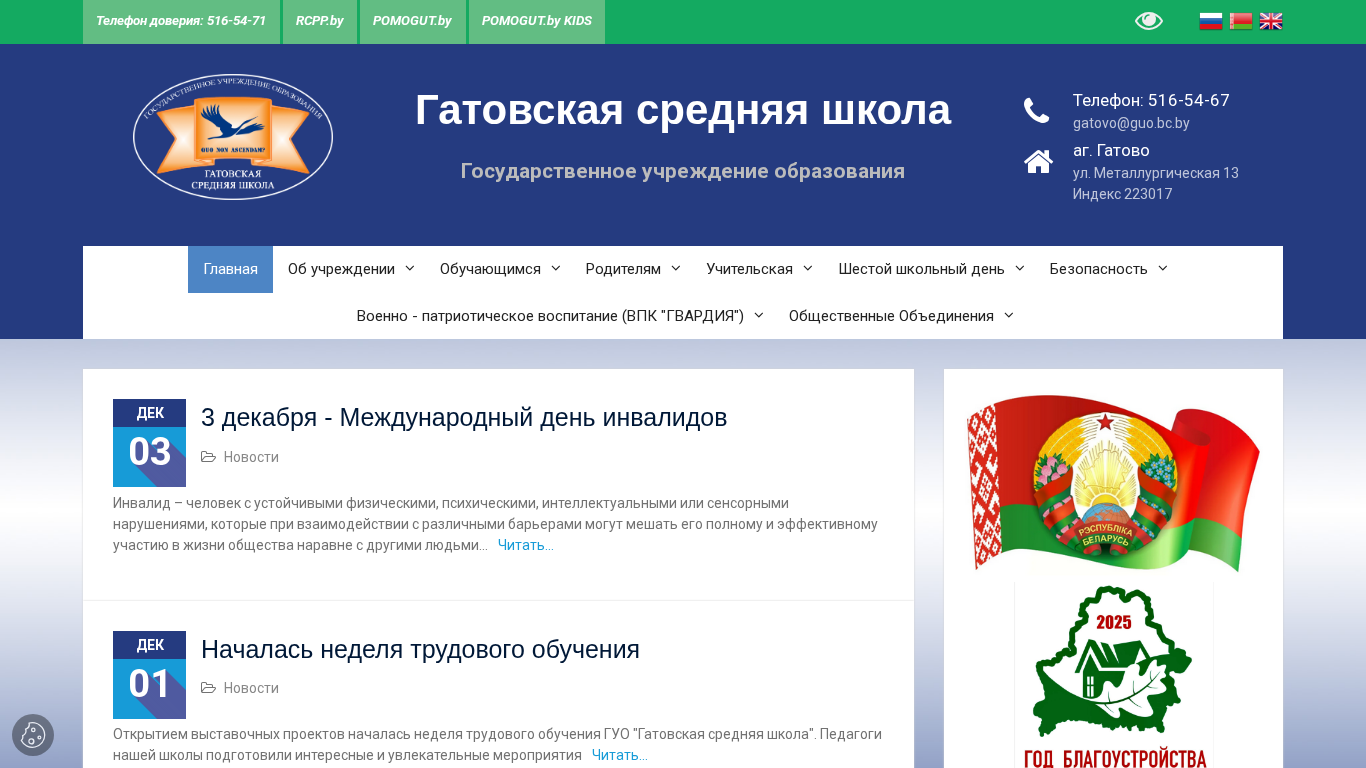The width and height of the screenshot is (1366, 768).
Task: Click the Gatovo school logo
Action: tap(233, 137)
